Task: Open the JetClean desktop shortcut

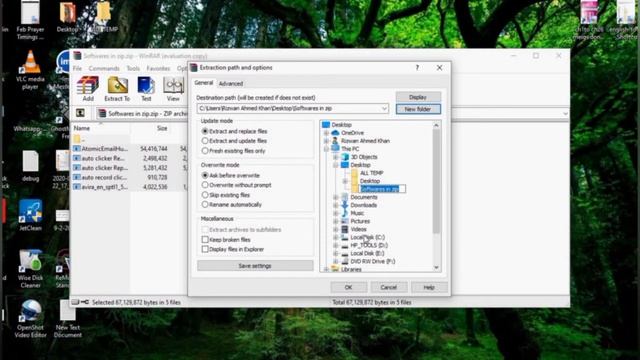Action: point(30,215)
